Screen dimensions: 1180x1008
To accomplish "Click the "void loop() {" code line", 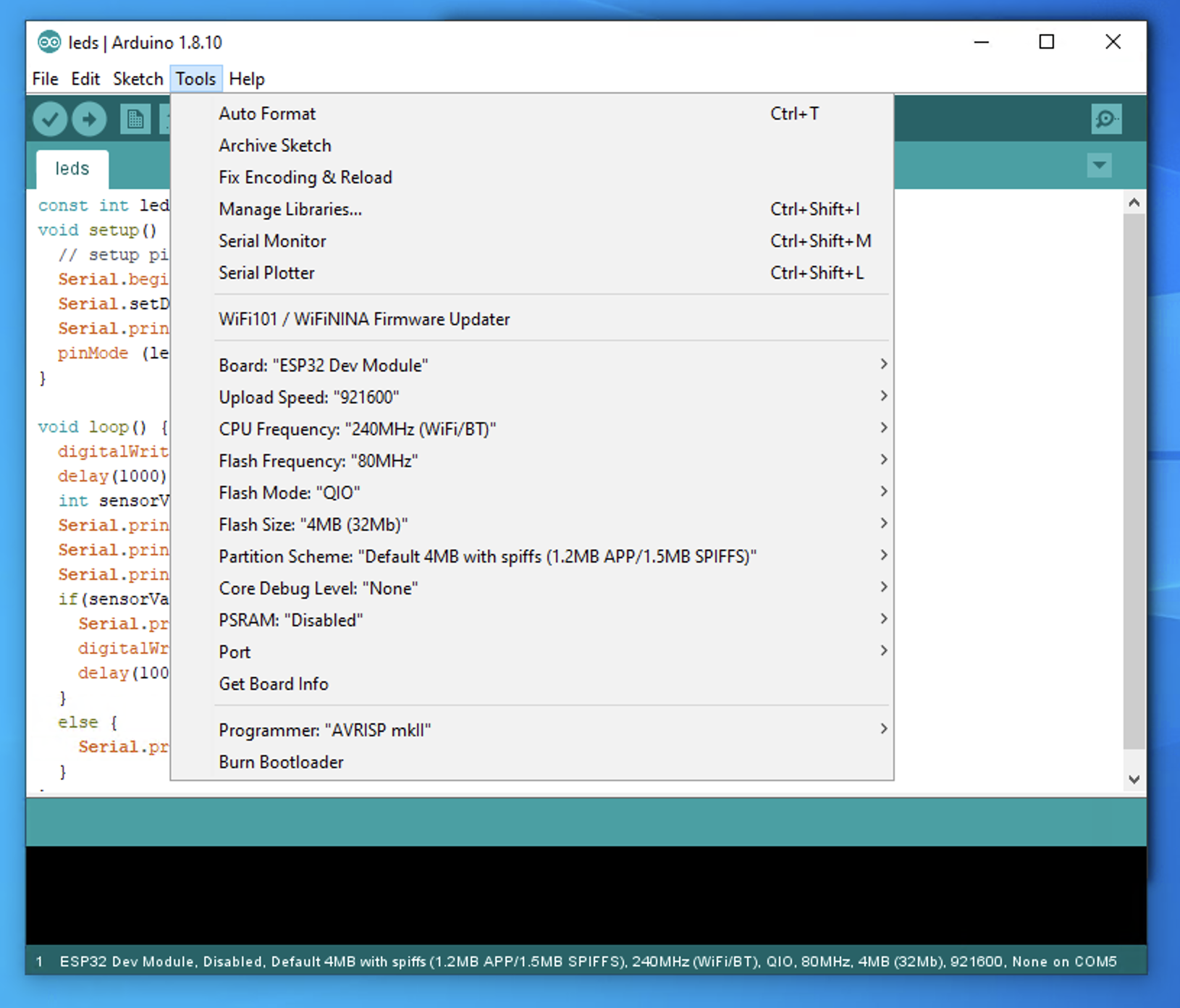I will (x=103, y=427).
